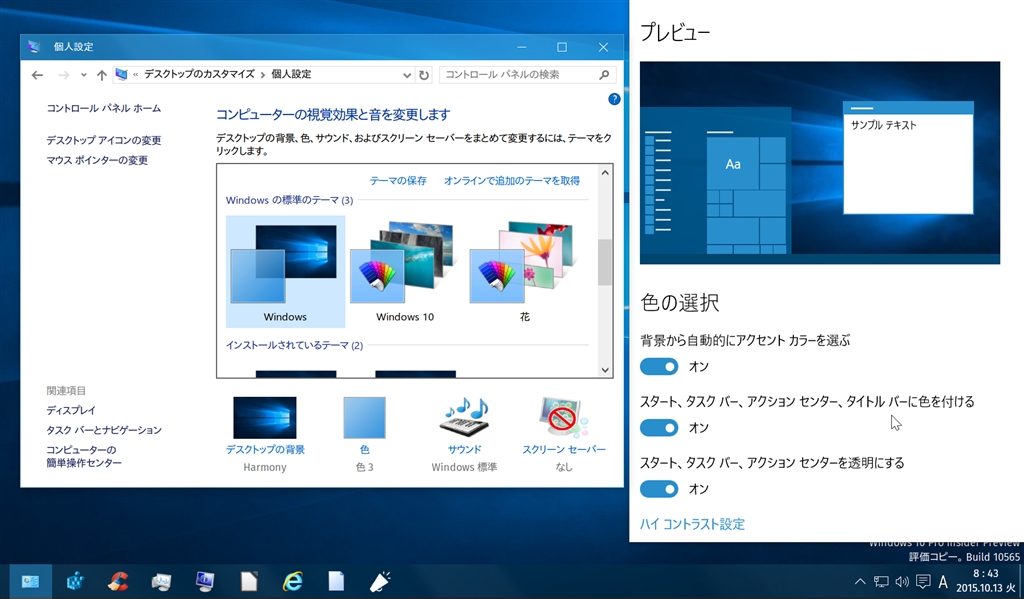Click the IME A input indicator
The width and height of the screenshot is (1024, 599).
943,581
